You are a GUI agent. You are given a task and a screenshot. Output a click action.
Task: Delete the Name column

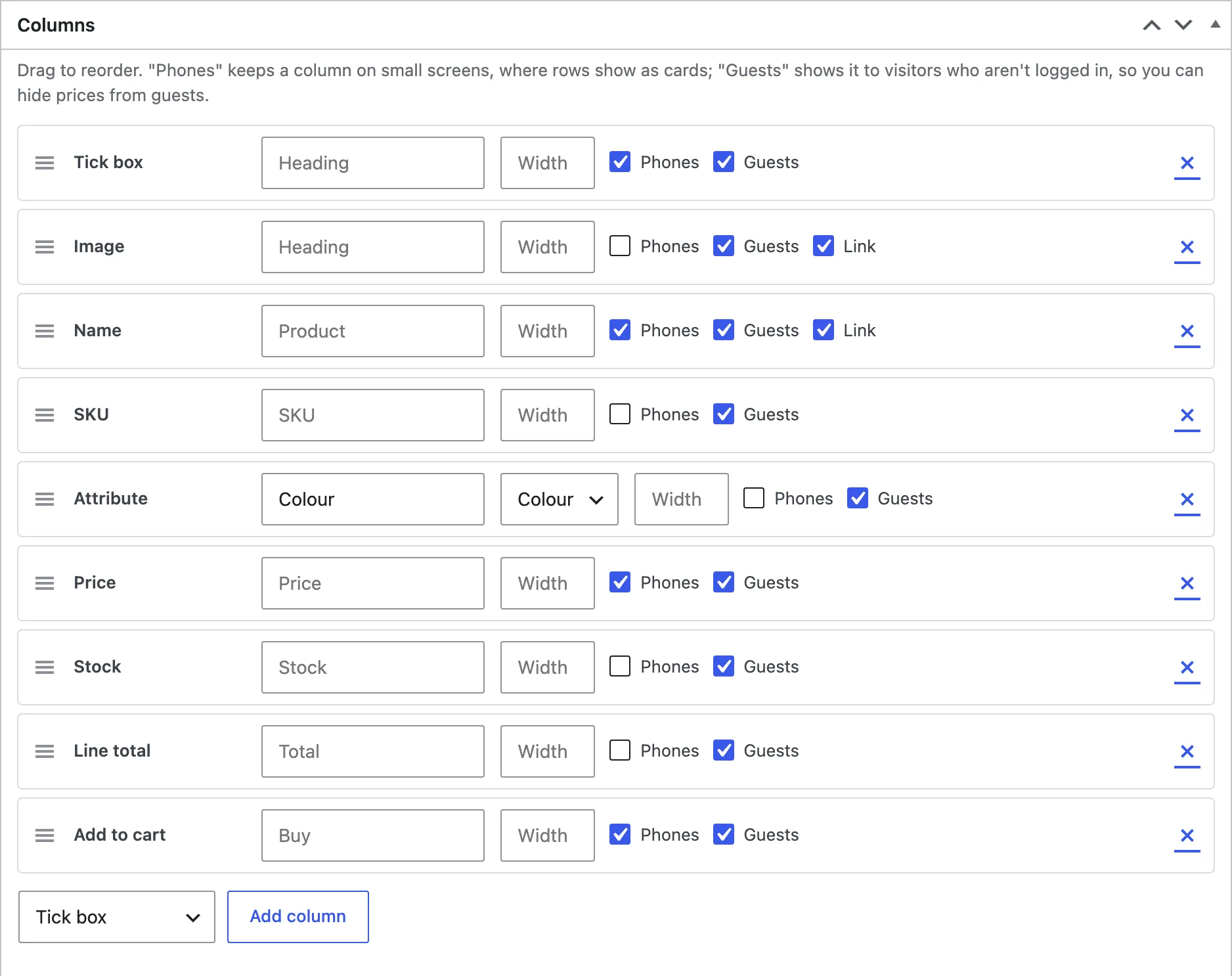[1187, 331]
